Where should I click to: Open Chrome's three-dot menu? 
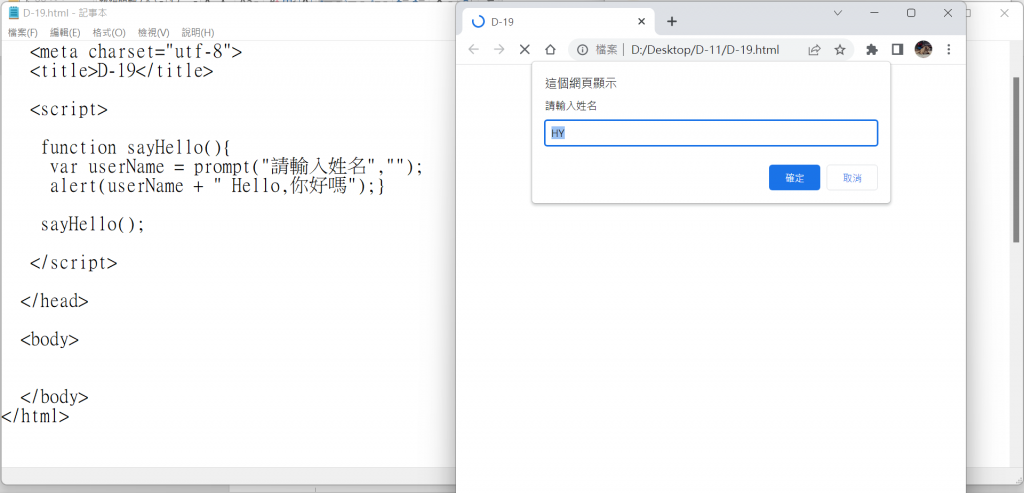949,50
